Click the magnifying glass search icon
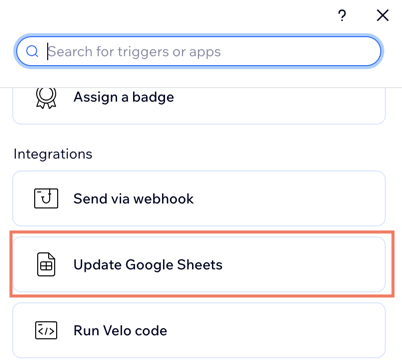The height and width of the screenshot is (364, 402). [x=32, y=51]
